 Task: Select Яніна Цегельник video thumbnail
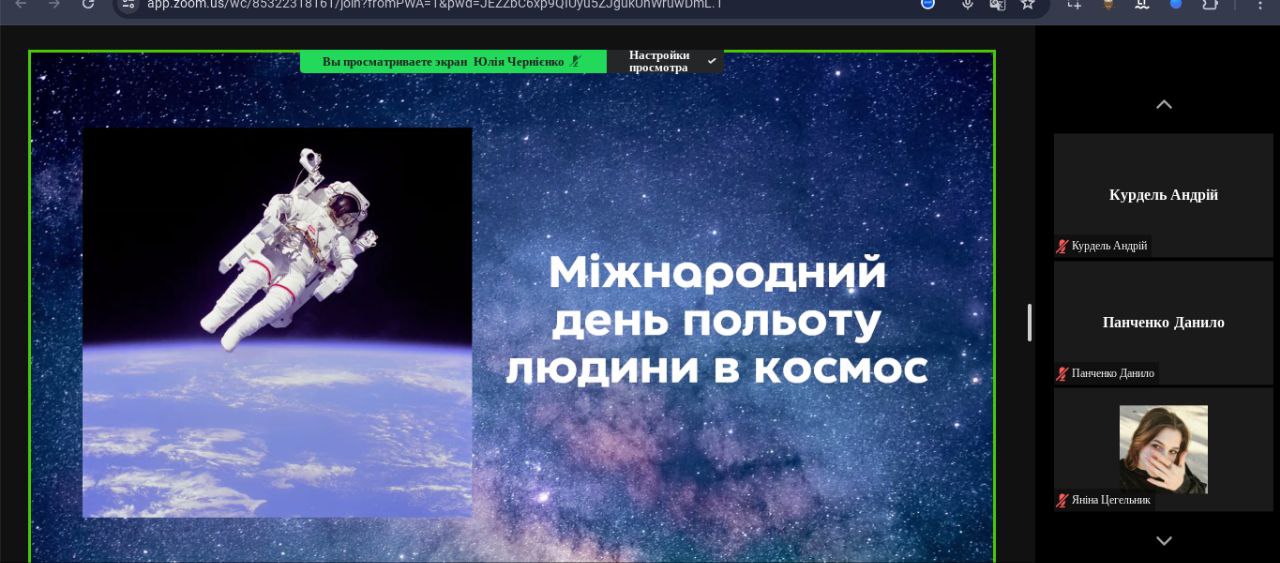[1163, 449]
